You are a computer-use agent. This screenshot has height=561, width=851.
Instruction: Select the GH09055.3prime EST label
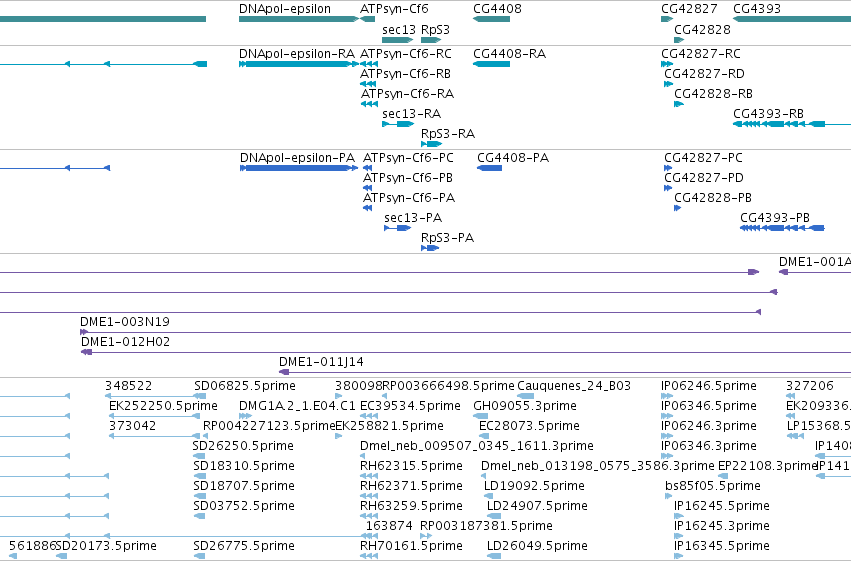point(525,406)
